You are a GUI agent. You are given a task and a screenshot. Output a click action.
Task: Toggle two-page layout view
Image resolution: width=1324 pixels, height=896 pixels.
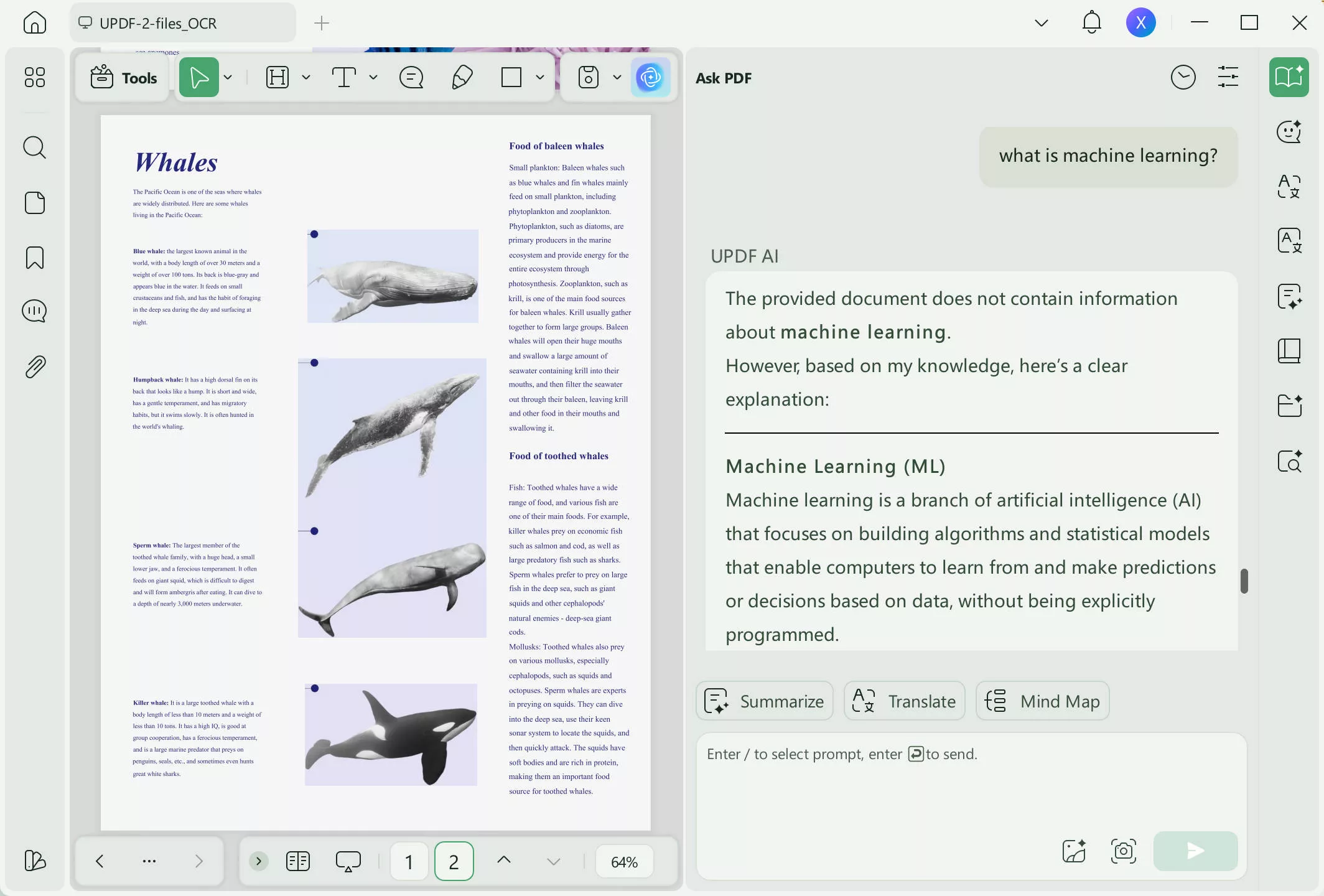297,861
